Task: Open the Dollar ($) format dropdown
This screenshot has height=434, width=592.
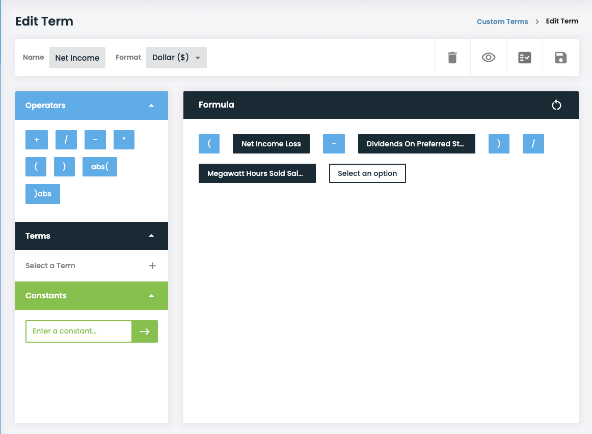Action: point(176,57)
